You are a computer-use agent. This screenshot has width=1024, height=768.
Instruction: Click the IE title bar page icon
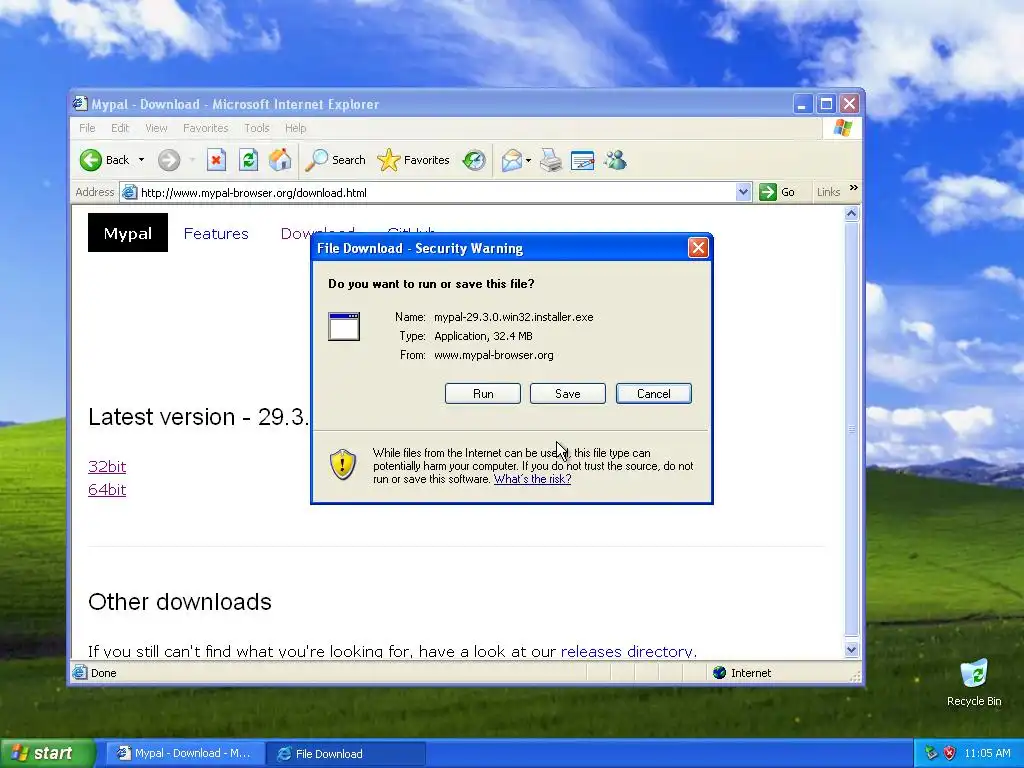click(80, 104)
